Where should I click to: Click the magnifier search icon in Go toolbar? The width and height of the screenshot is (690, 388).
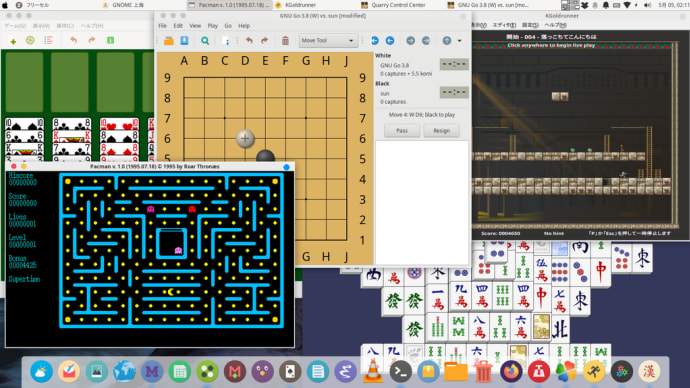pos(205,40)
